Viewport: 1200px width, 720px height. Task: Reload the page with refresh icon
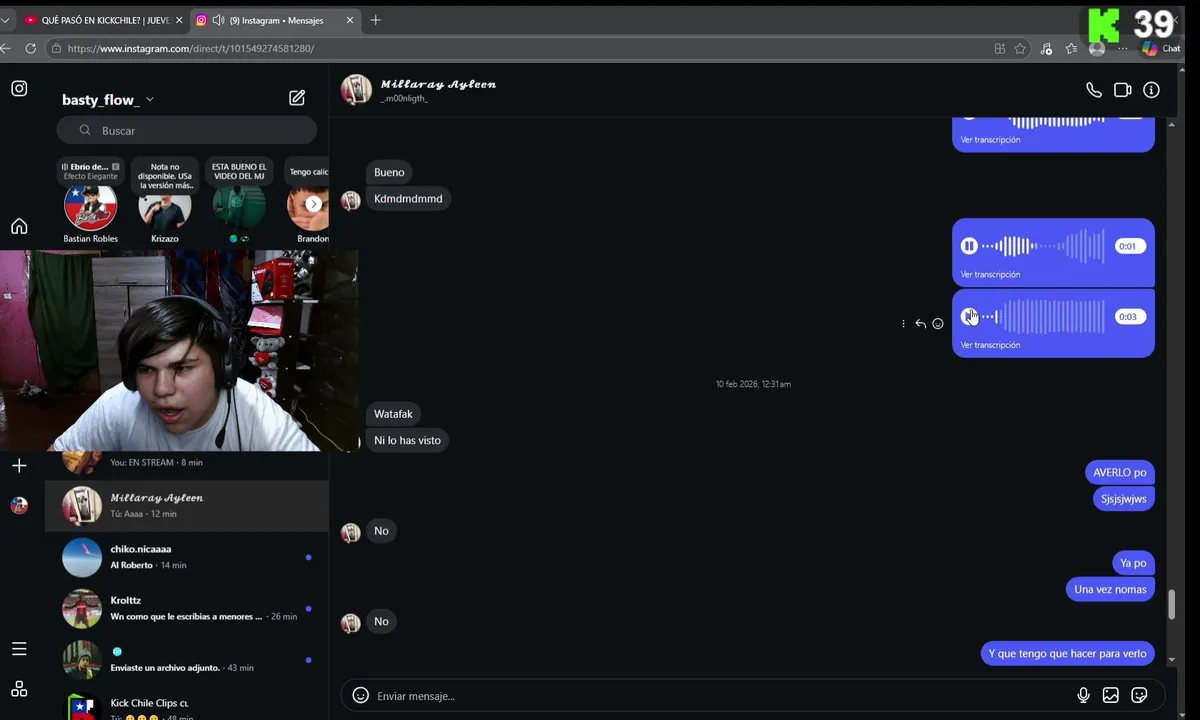pos(31,48)
